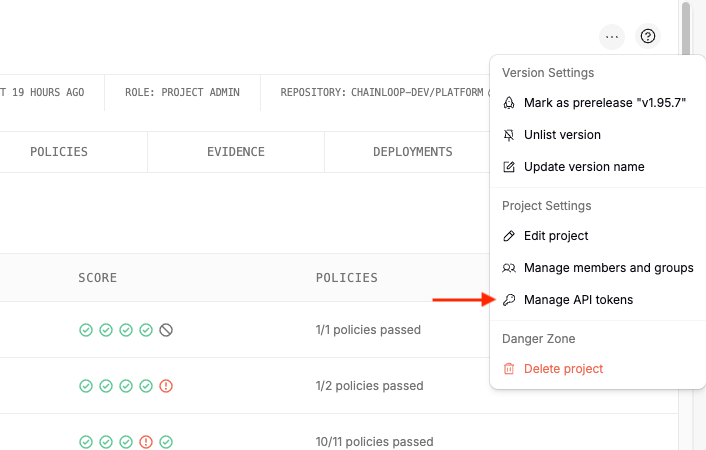Switch to the Policies tab
The width and height of the screenshot is (706, 450).
[59, 152]
